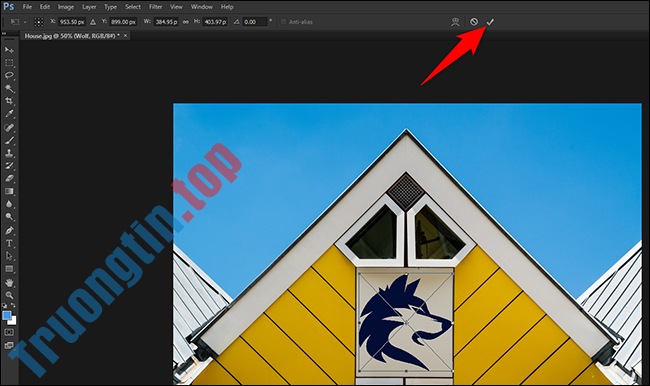Select the Rectangle shape tool
Screen dimensions: 650x386
(9, 269)
